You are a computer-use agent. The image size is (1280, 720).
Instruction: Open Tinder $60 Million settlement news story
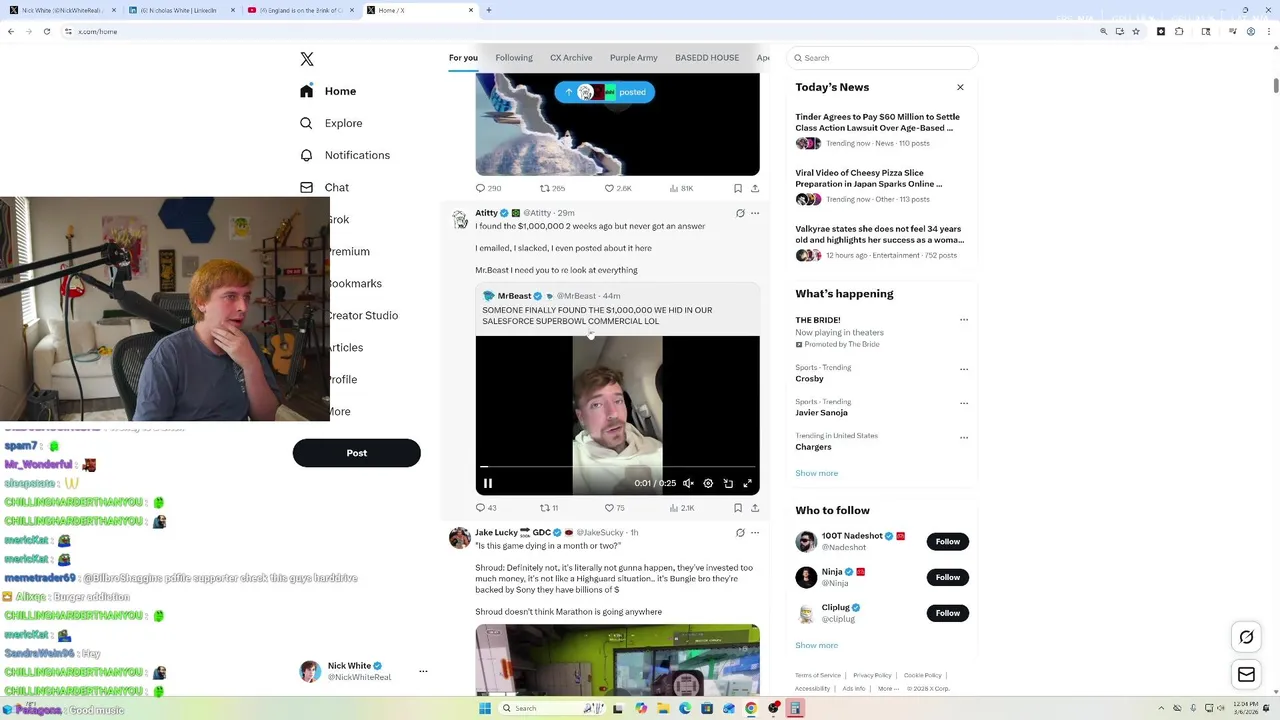coord(877,122)
